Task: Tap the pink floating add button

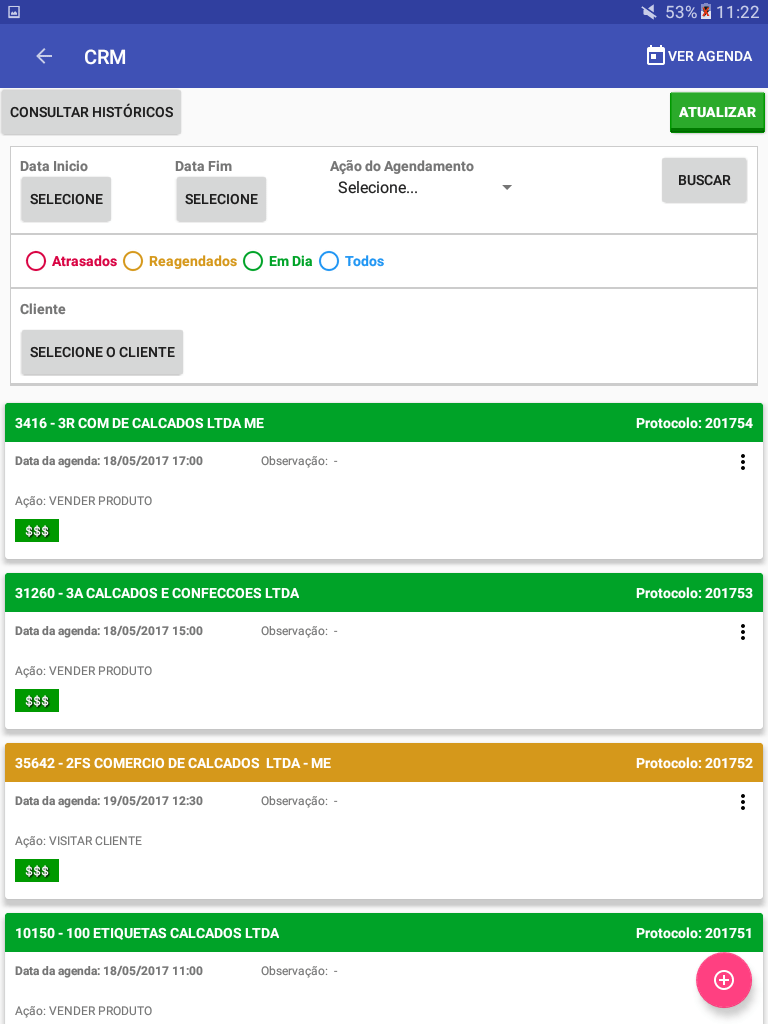Action: tap(724, 980)
